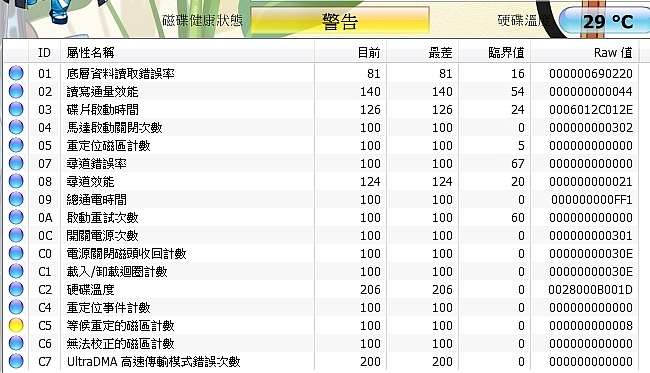The width and height of the screenshot is (650, 373).
Task: Click the 最差 column header
Action: pos(422,53)
